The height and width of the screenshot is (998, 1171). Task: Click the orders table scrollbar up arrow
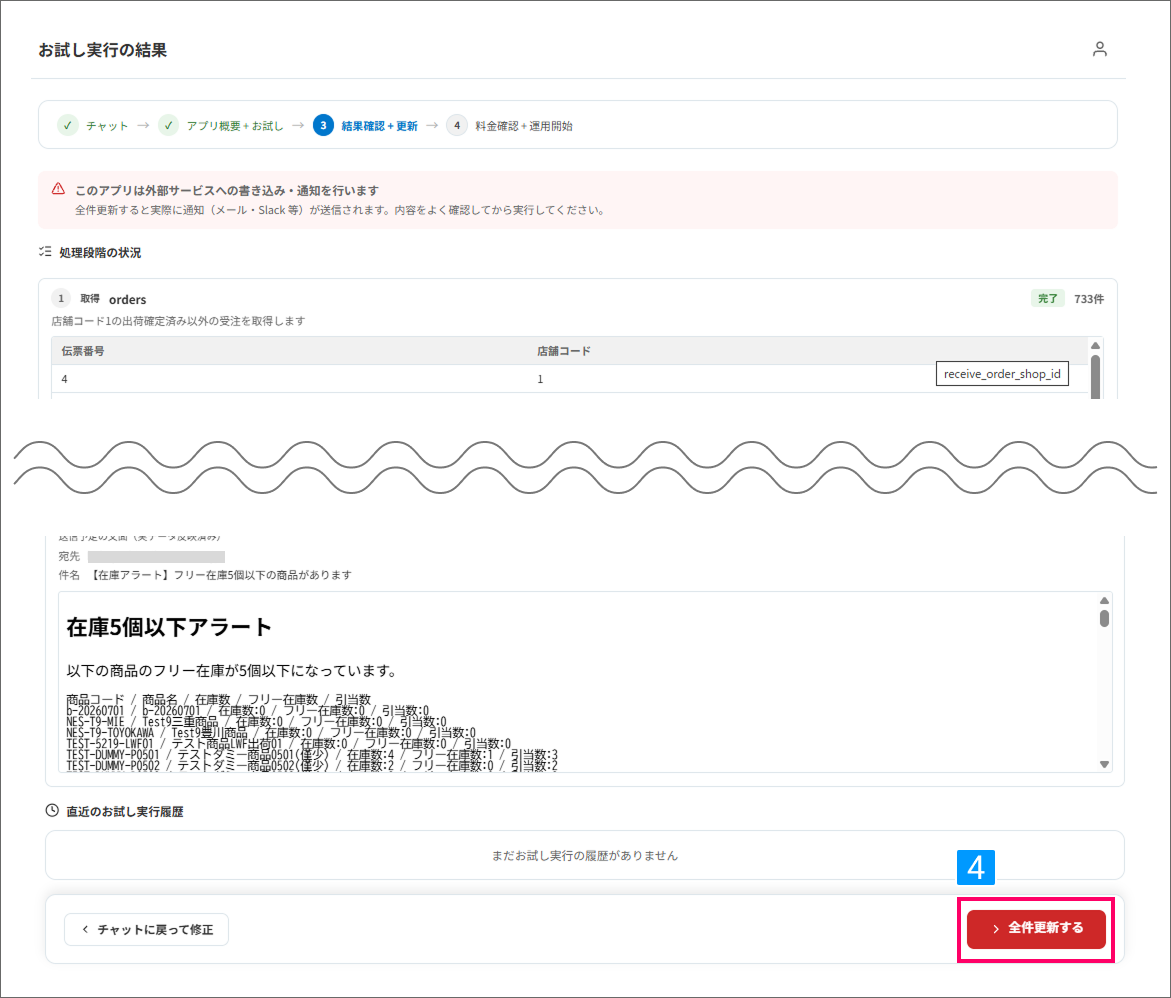point(1096,345)
